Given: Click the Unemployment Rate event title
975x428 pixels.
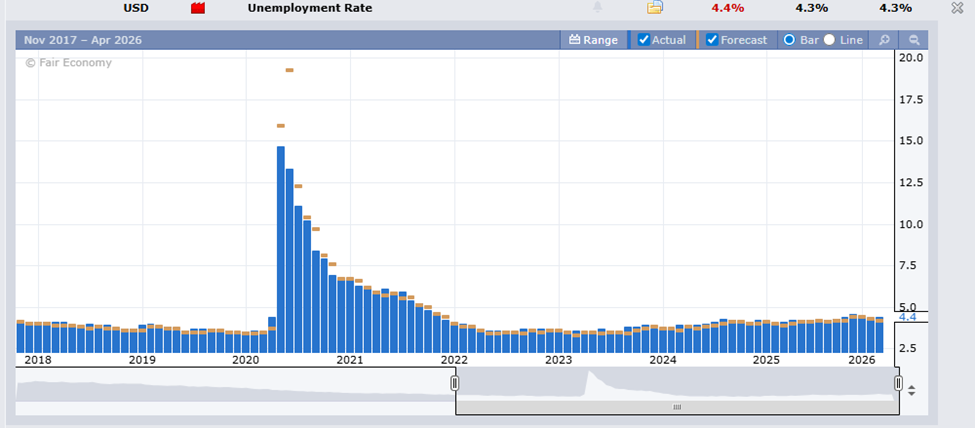Looking at the screenshot, I should tap(310, 8).
